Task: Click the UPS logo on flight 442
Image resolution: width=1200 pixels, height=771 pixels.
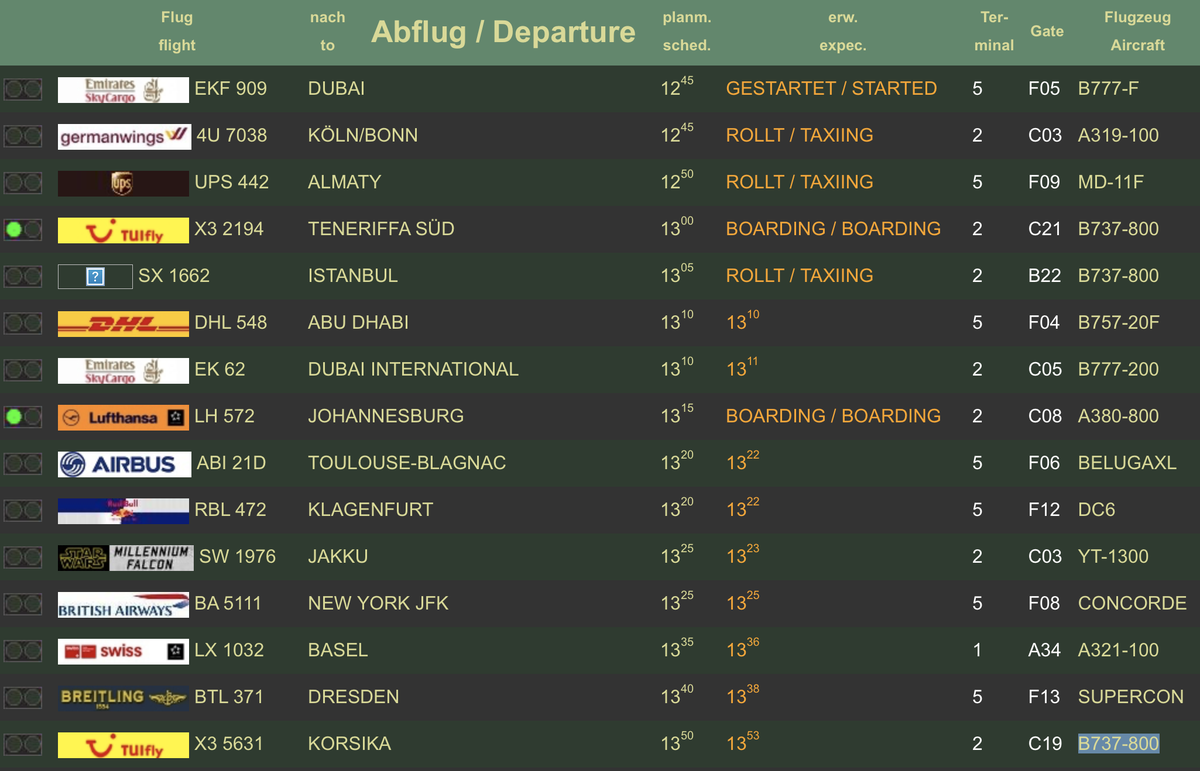Action: click(x=123, y=184)
